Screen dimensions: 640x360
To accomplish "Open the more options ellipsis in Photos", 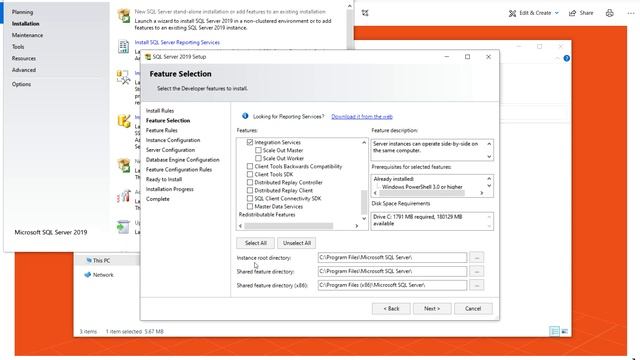I will tap(631, 13).
